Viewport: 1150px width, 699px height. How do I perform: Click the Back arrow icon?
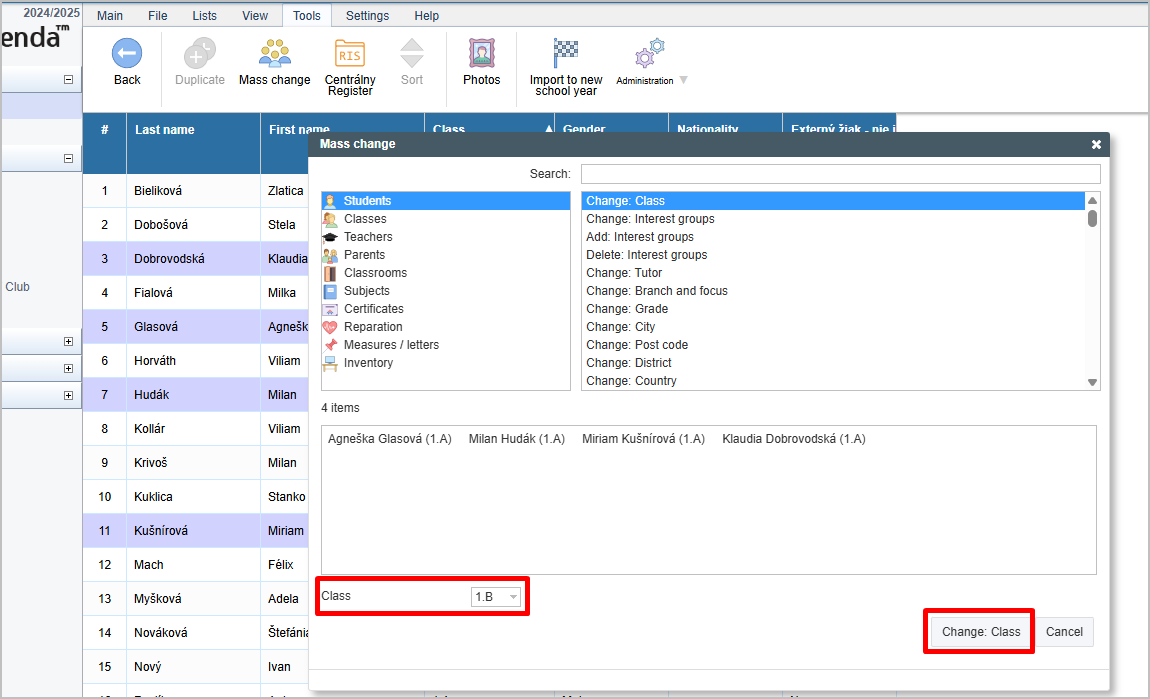(127, 54)
